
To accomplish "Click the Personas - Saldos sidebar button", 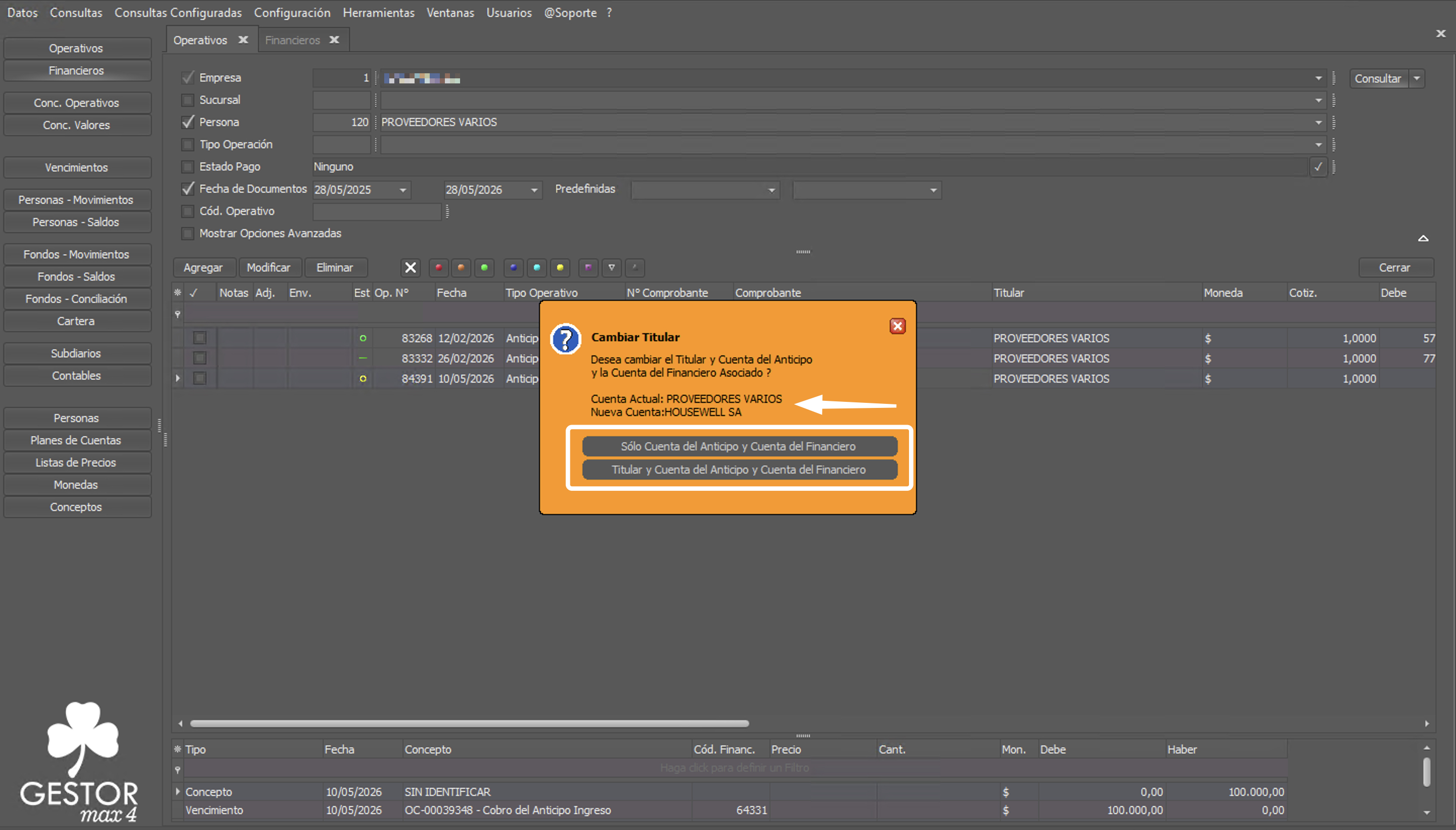I will coord(77,222).
